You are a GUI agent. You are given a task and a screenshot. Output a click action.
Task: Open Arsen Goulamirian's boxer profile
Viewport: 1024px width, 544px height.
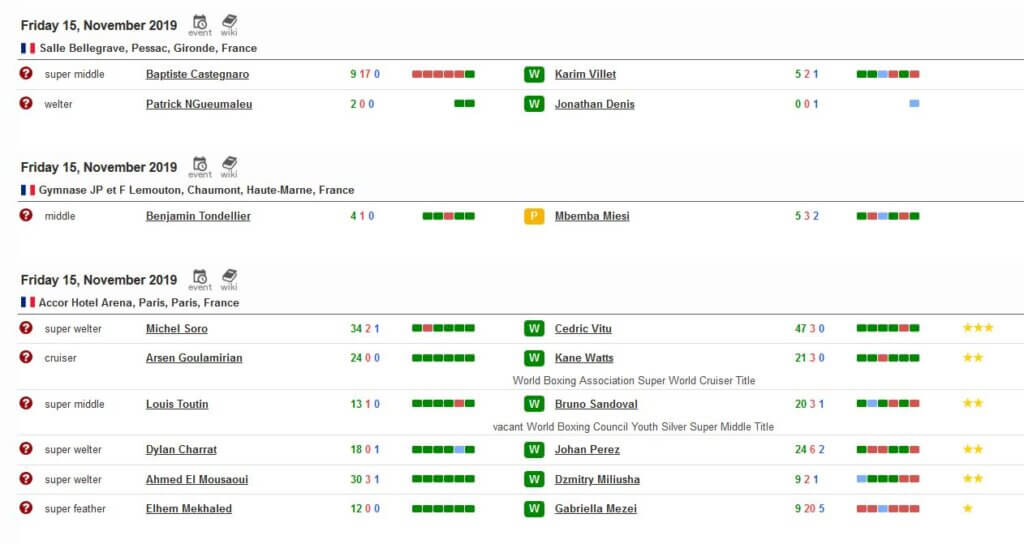pos(194,358)
